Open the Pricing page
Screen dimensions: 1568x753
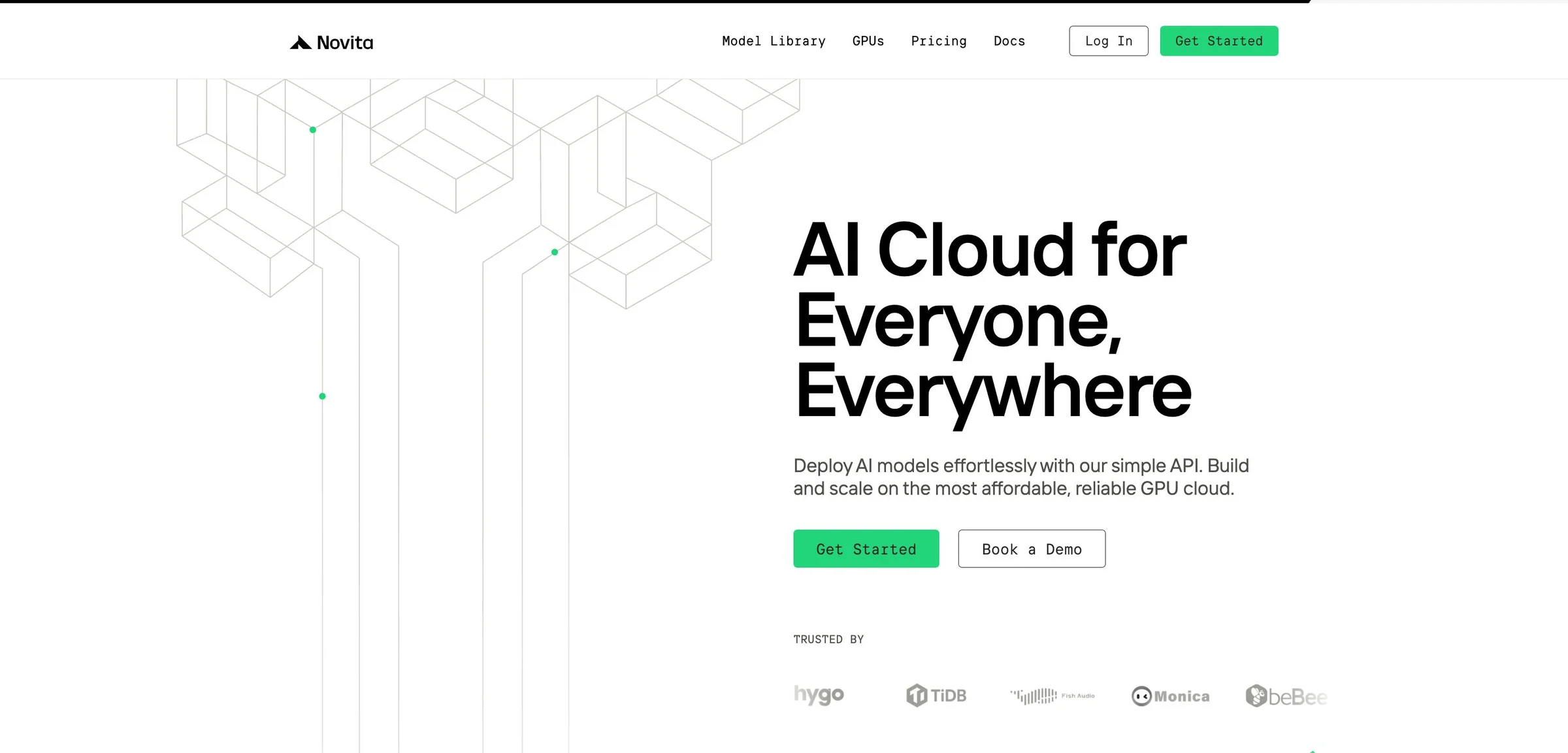pyautogui.click(x=938, y=41)
